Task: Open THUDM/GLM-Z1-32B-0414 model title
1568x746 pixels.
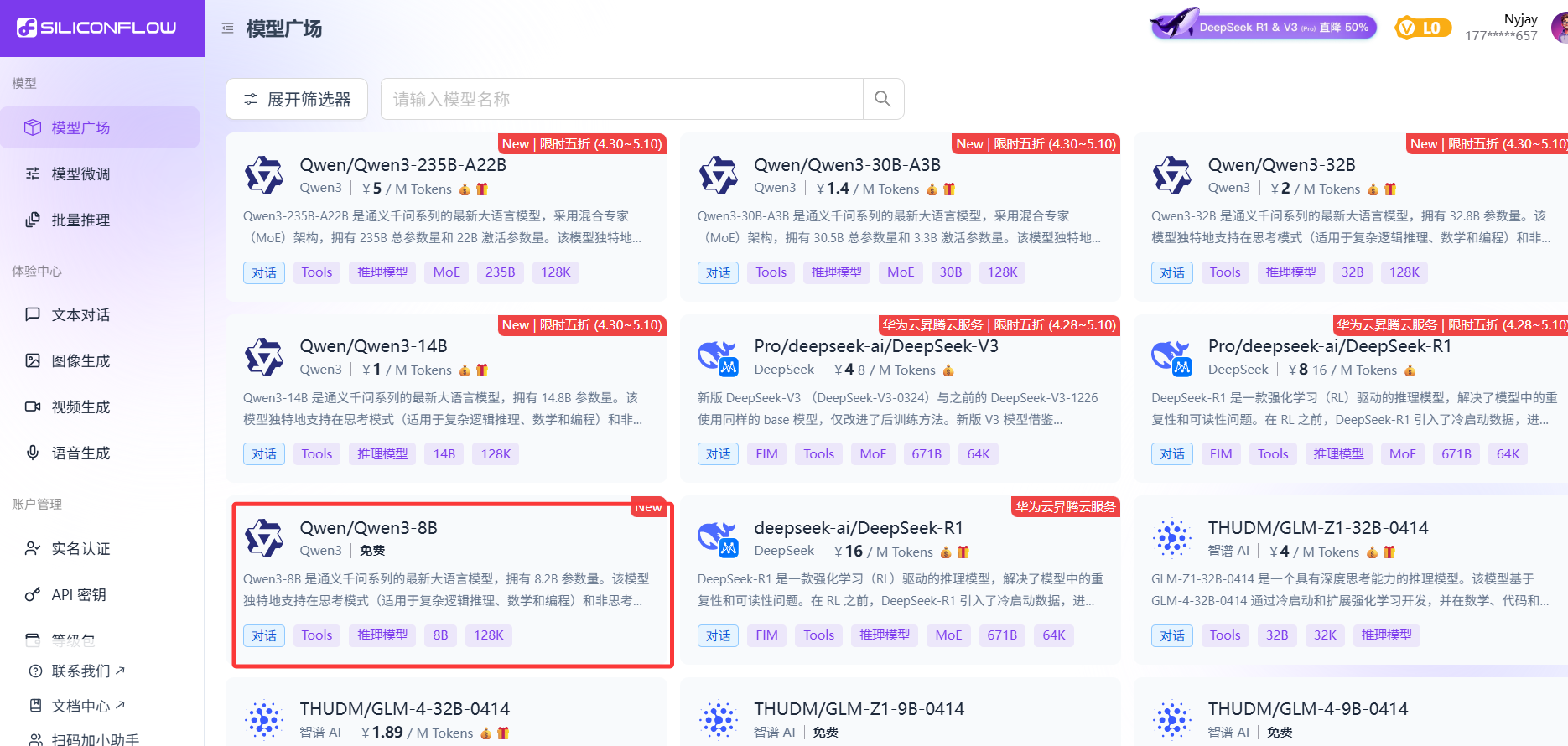Action: point(1318,528)
